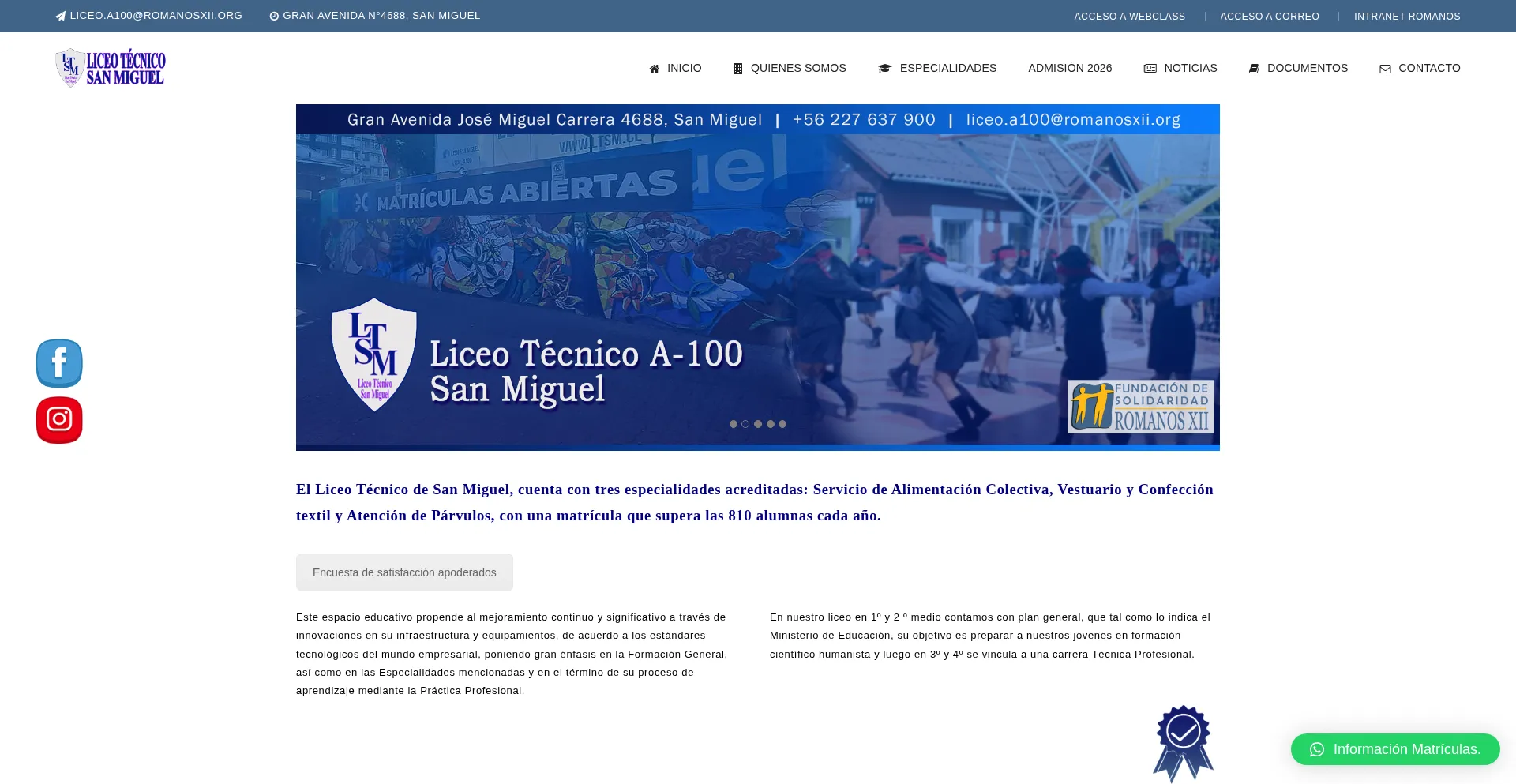Go to Inicio in the main menu
Image resolution: width=1516 pixels, height=784 pixels.
(675, 68)
